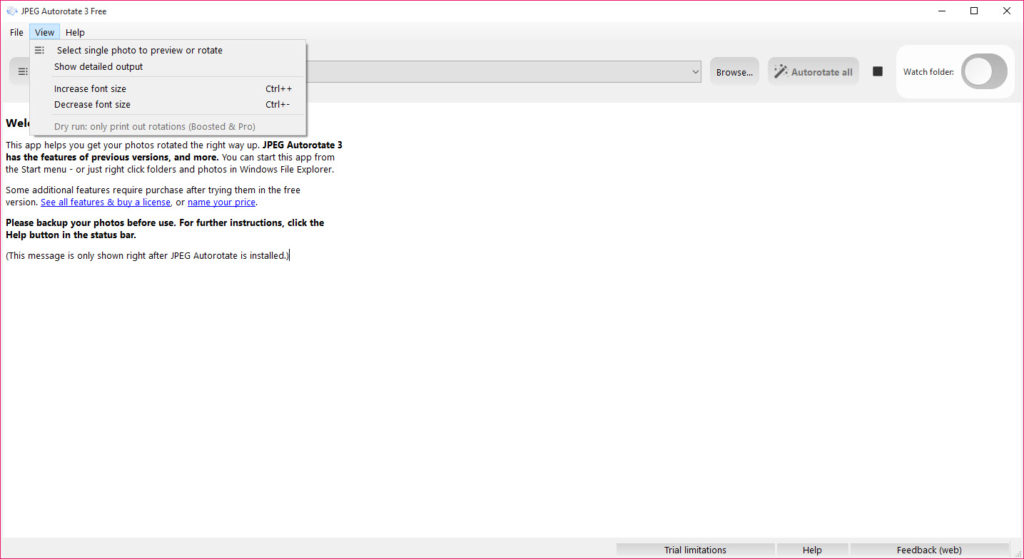1024x559 pixels.
Task: Click disabled Dry run menu entry
Action: tap(168, 127)
